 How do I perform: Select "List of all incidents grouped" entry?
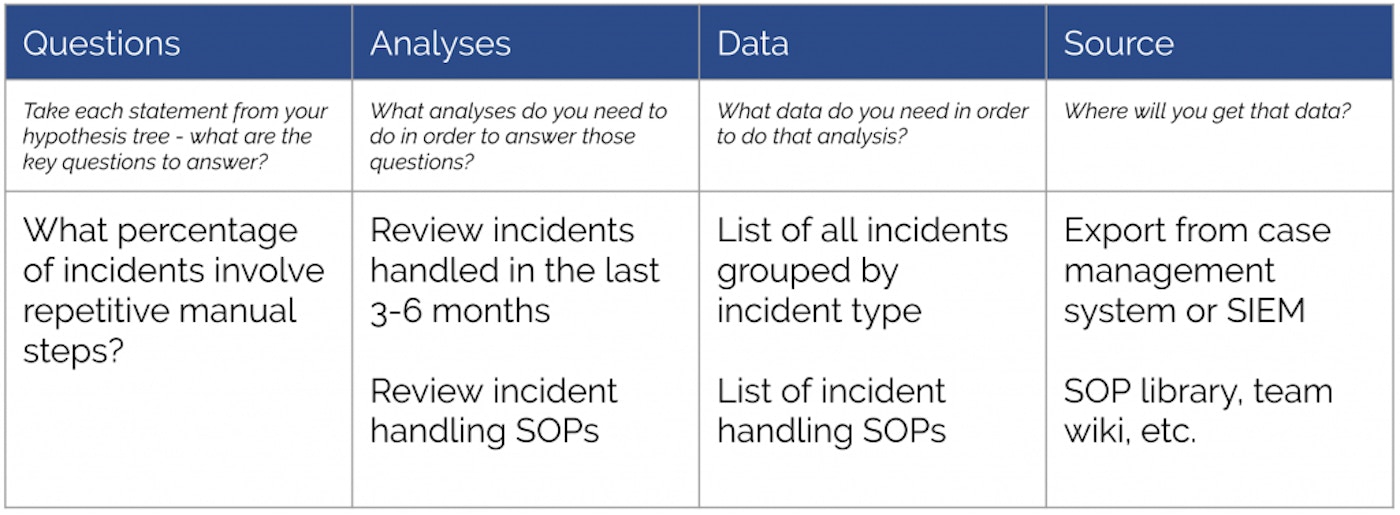[862, 250]
